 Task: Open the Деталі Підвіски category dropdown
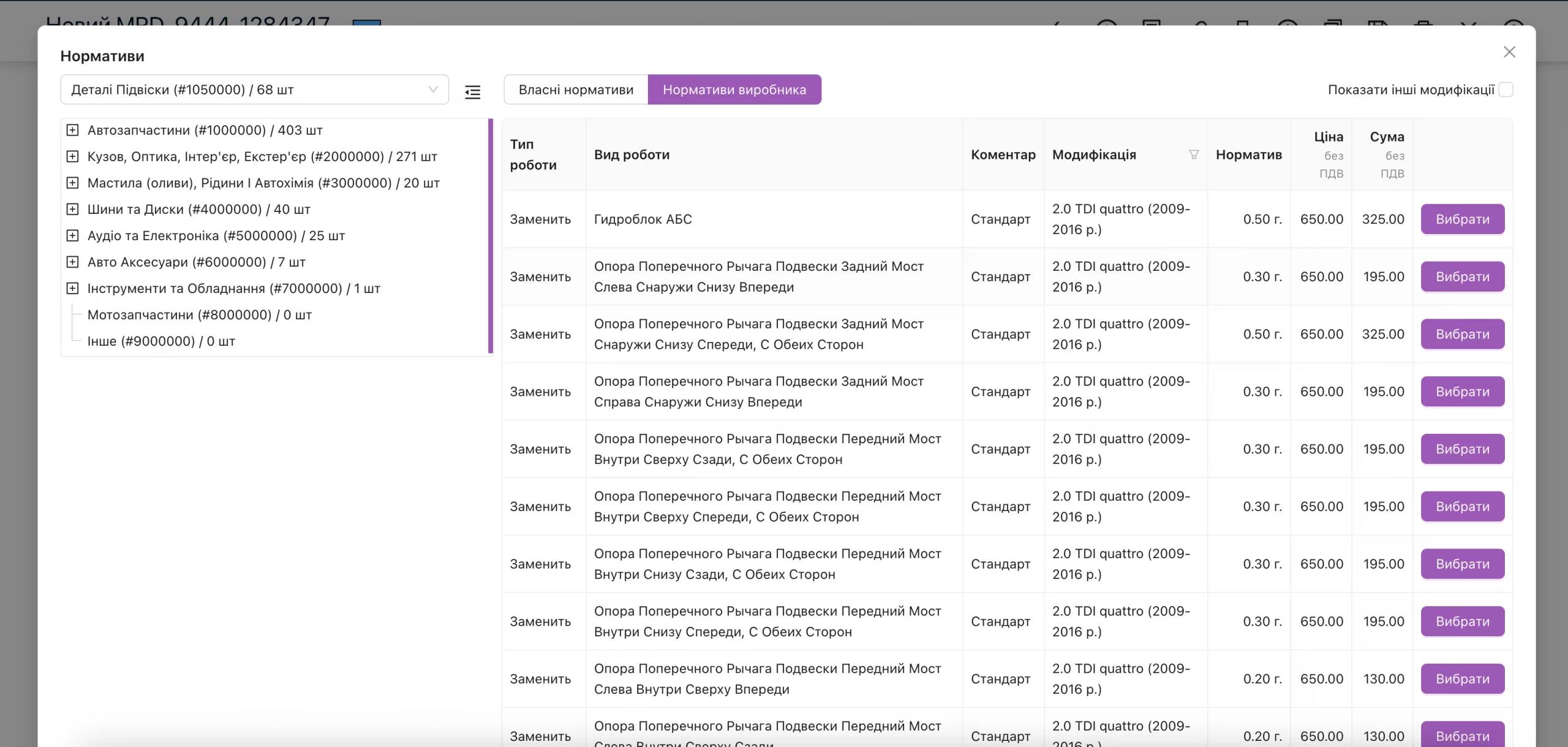[254, 89]
